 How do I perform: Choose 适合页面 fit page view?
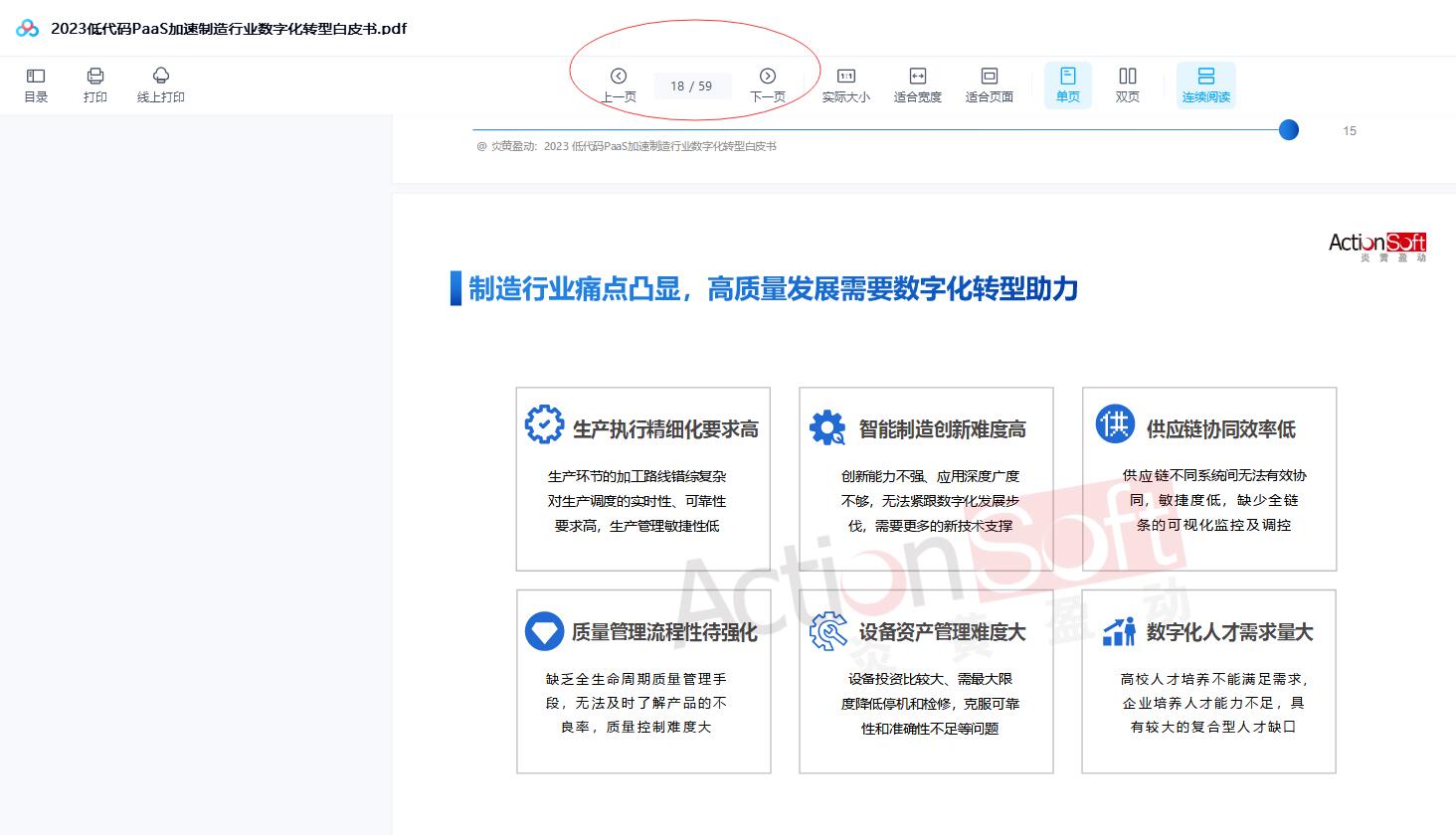989,84
